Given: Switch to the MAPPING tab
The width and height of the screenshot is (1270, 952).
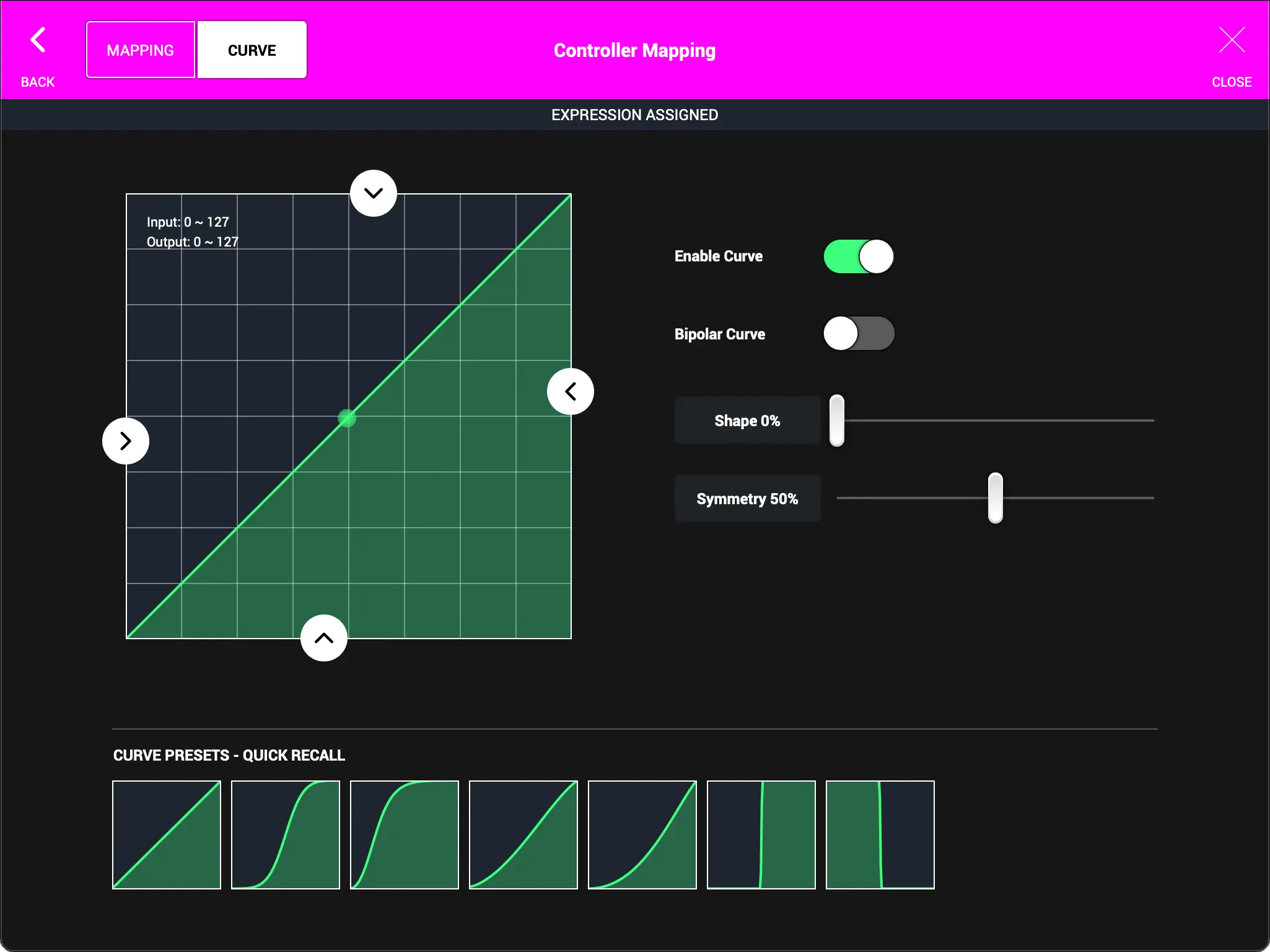Looking at the screenshot, I should [139, 50].
